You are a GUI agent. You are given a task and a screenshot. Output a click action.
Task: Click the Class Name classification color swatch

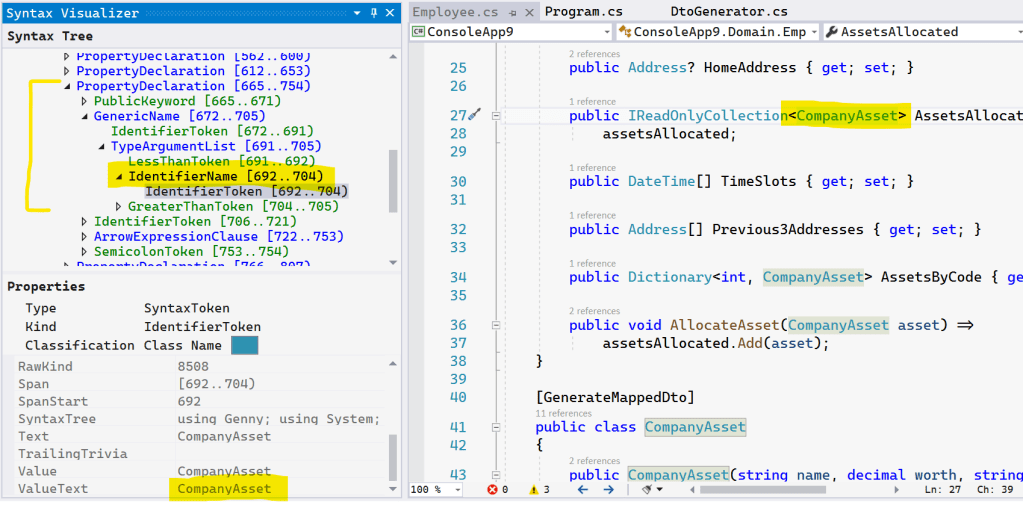point(244,345)
